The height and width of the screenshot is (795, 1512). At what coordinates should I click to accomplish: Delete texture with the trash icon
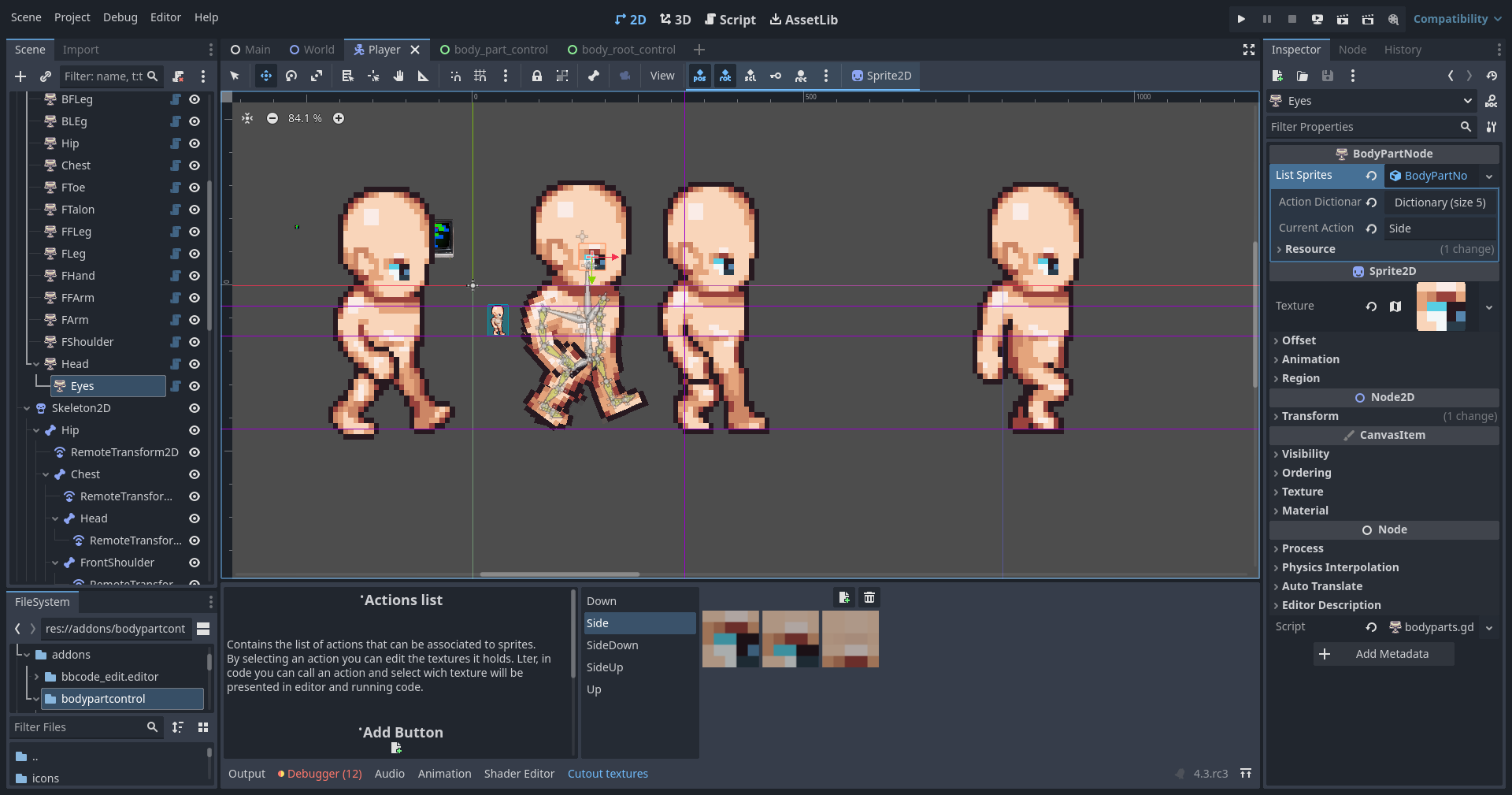pyautogui.click(x=869, y=597)
